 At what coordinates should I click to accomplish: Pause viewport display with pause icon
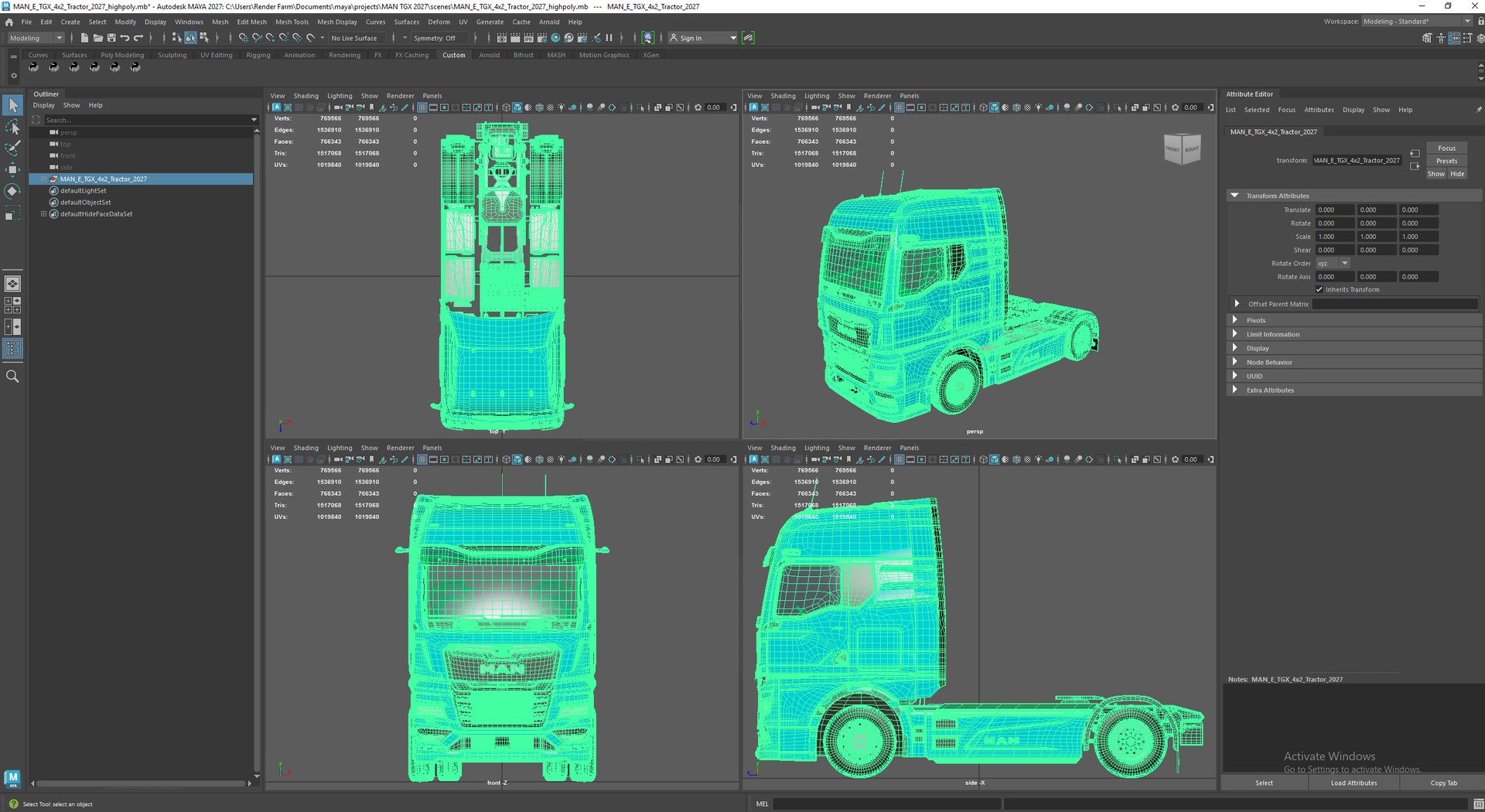click(x=609, y=38)
